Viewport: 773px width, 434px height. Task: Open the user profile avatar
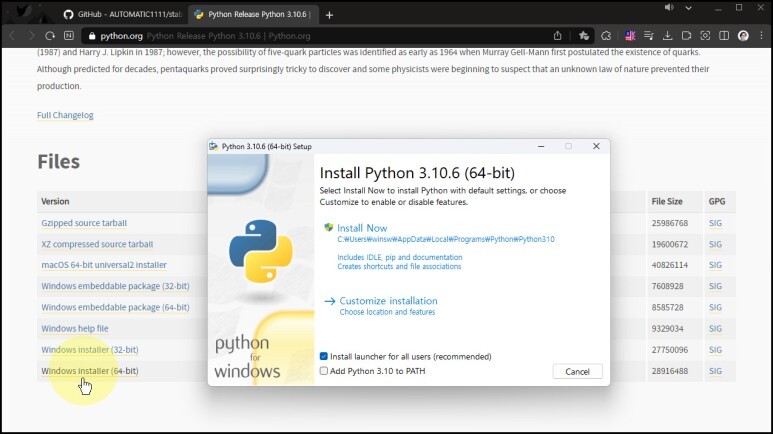tap(743, 36)
